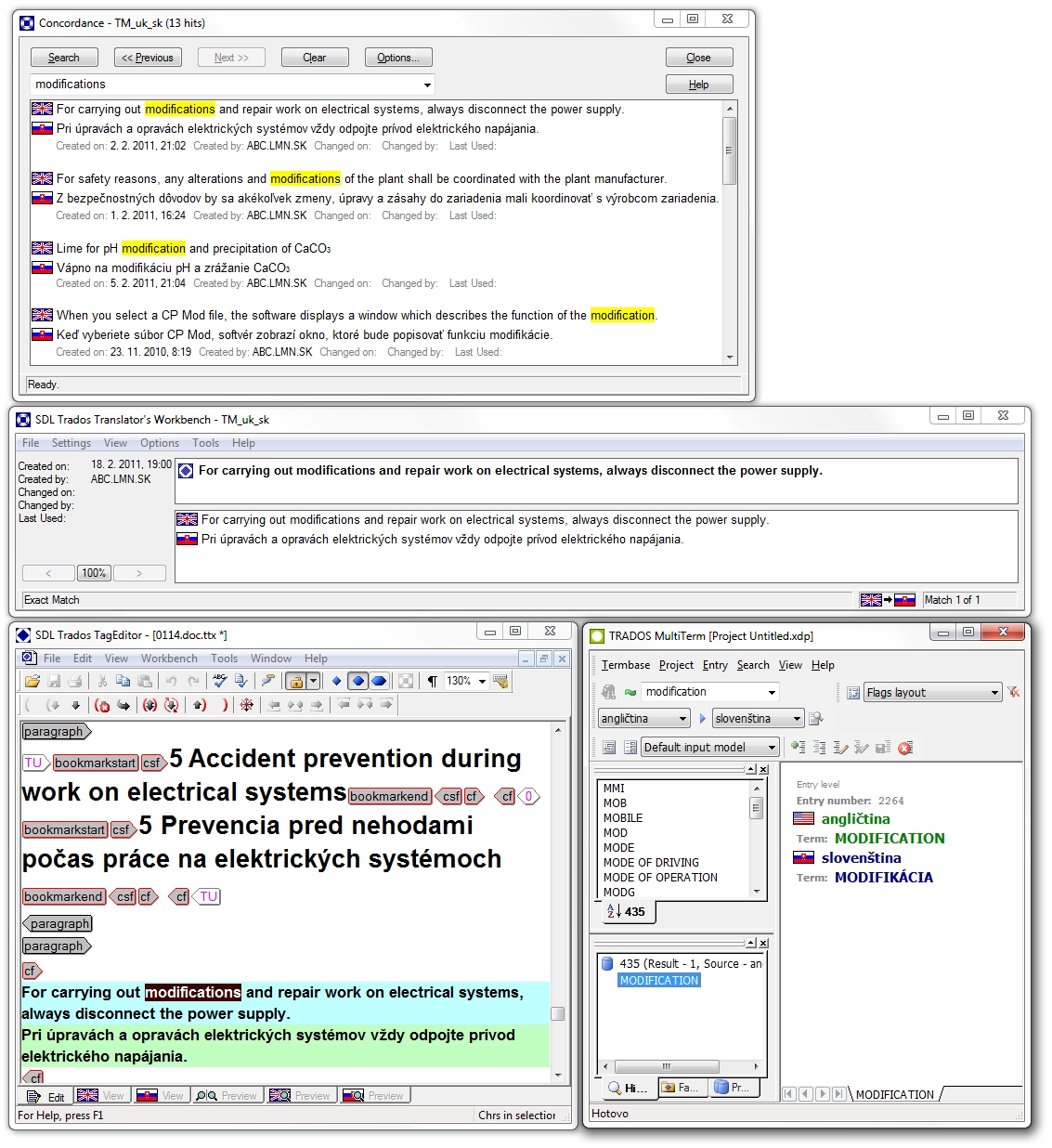The height and width of the screenshot is (1148, 1052).
Task: Open a file in TagEditor toolbar
Action: click(x=32, y=682)
